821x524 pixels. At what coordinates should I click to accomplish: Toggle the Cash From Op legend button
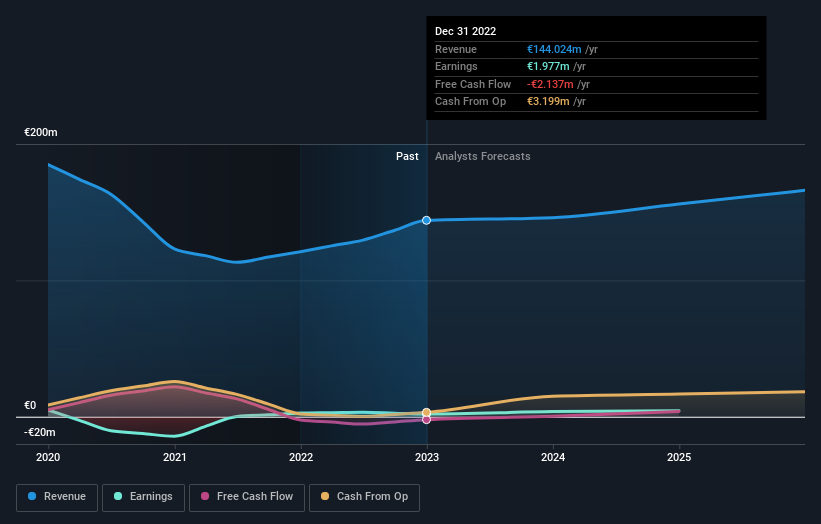[364, 497]
